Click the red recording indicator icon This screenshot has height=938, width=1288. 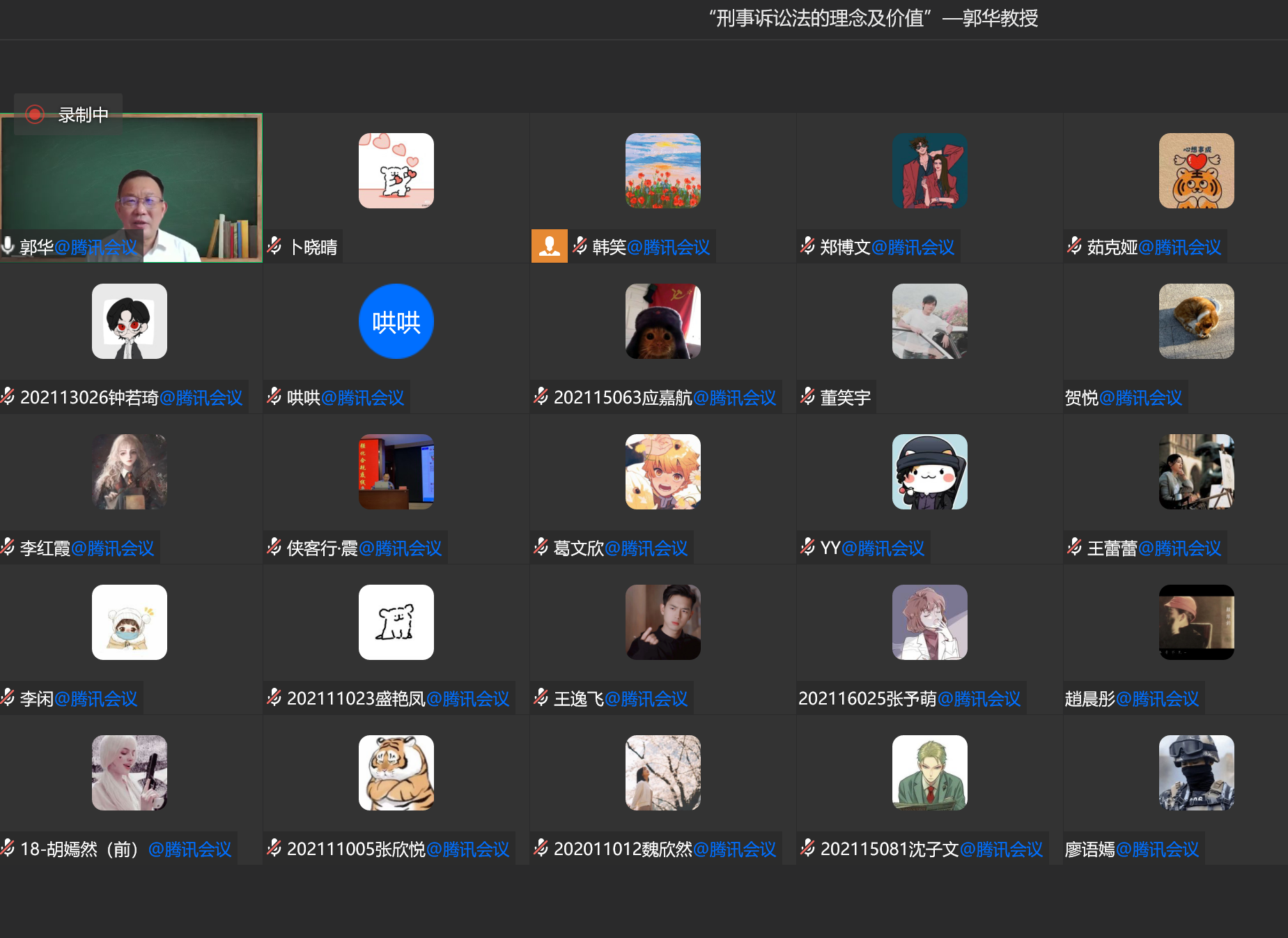point(34,114)
